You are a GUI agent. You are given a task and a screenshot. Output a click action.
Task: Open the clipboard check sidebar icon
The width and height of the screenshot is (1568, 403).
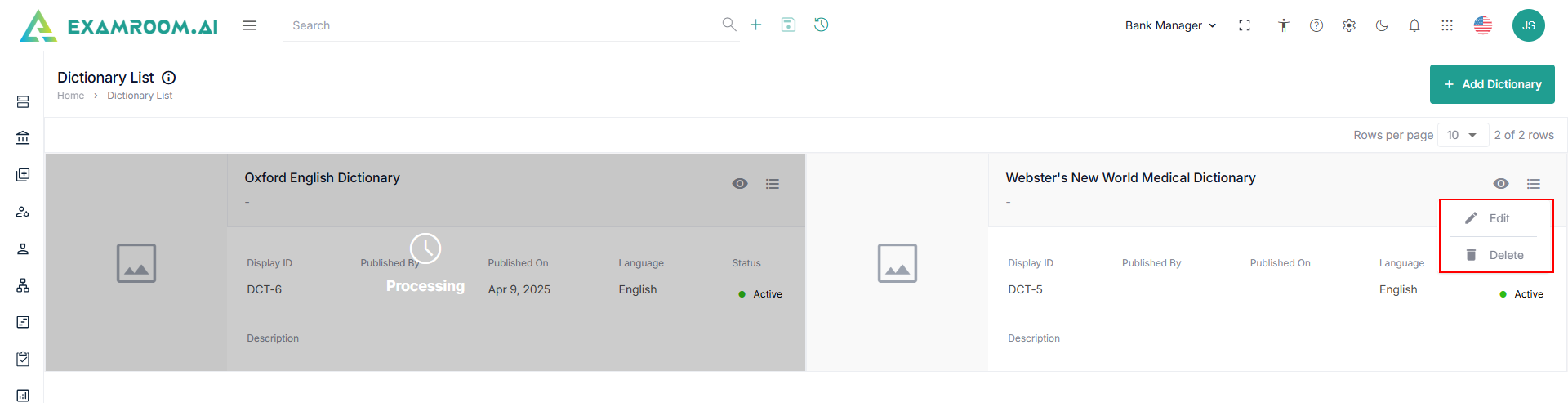[x=23, y=359]
